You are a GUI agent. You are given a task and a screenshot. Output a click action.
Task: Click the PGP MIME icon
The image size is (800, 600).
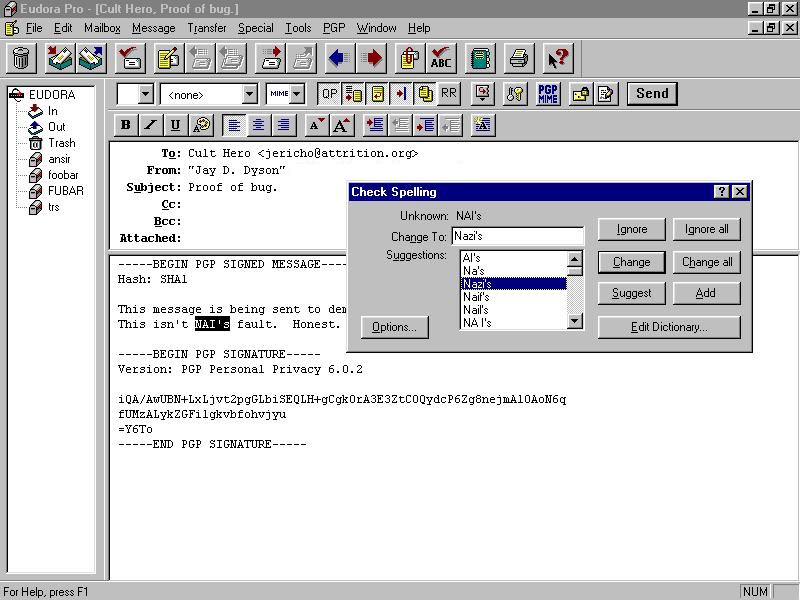click(x=548, y=94)
